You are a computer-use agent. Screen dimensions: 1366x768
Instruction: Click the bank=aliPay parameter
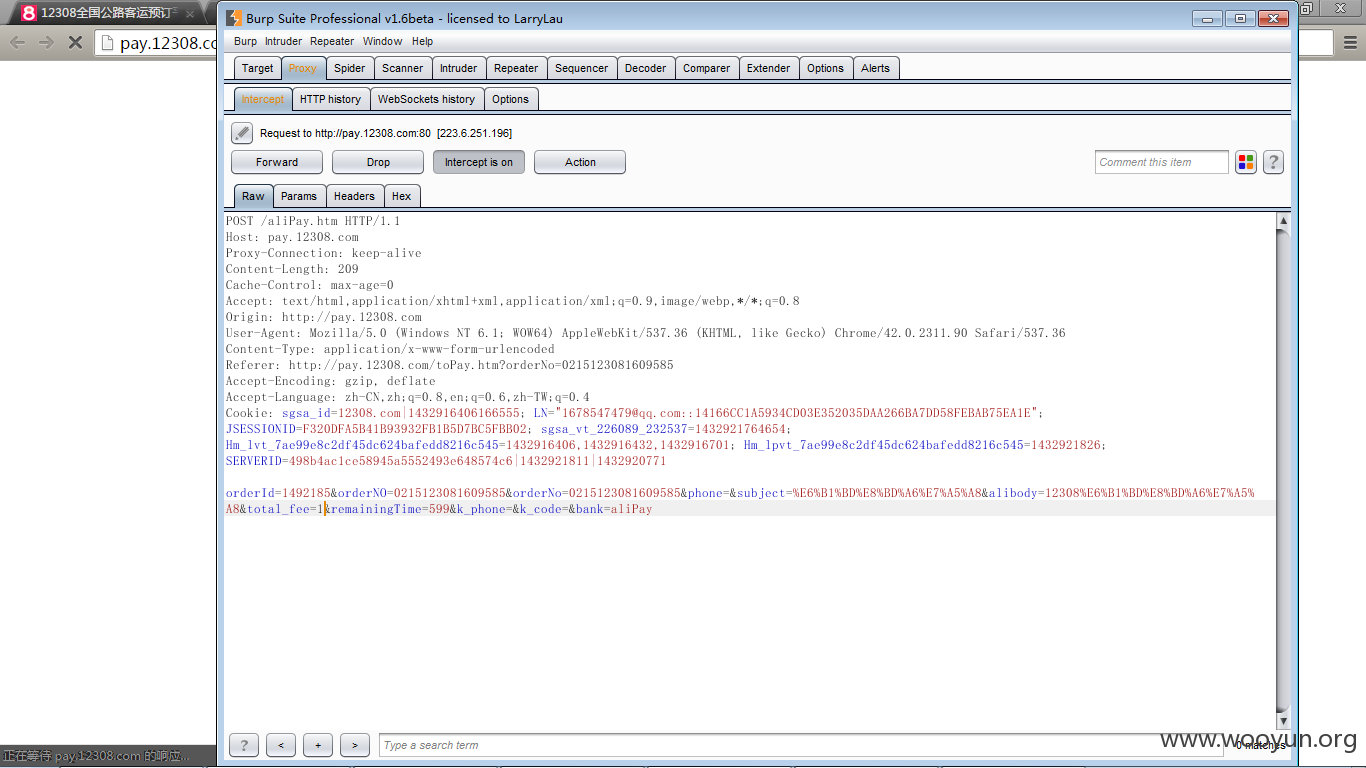tap(614, 509)
